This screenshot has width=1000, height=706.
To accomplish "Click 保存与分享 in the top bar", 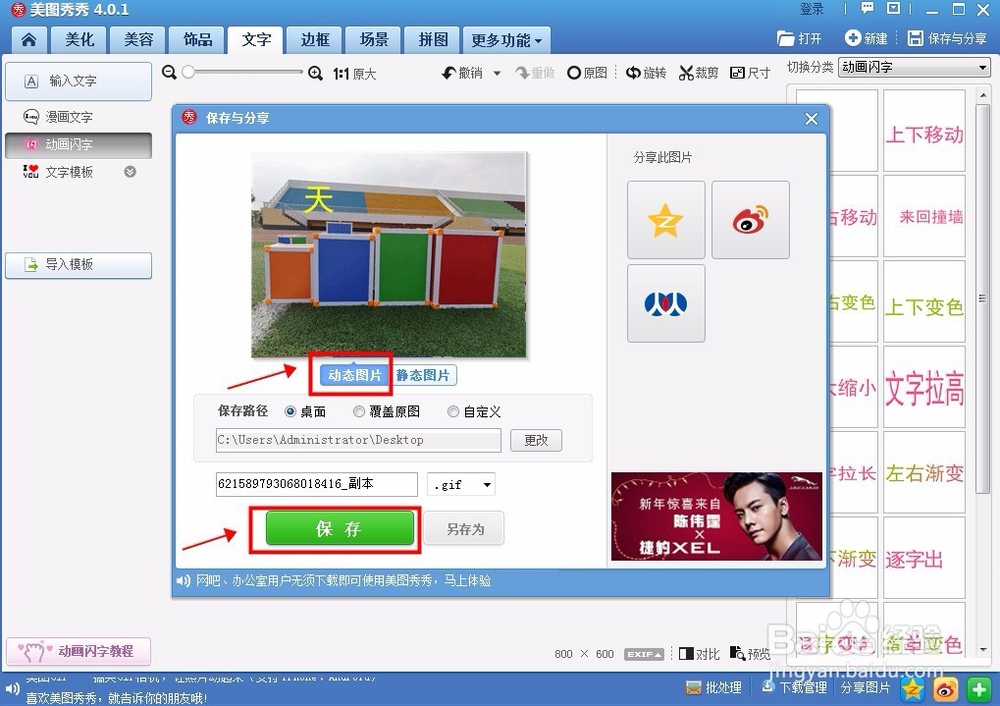I will [x=947, y=38].
